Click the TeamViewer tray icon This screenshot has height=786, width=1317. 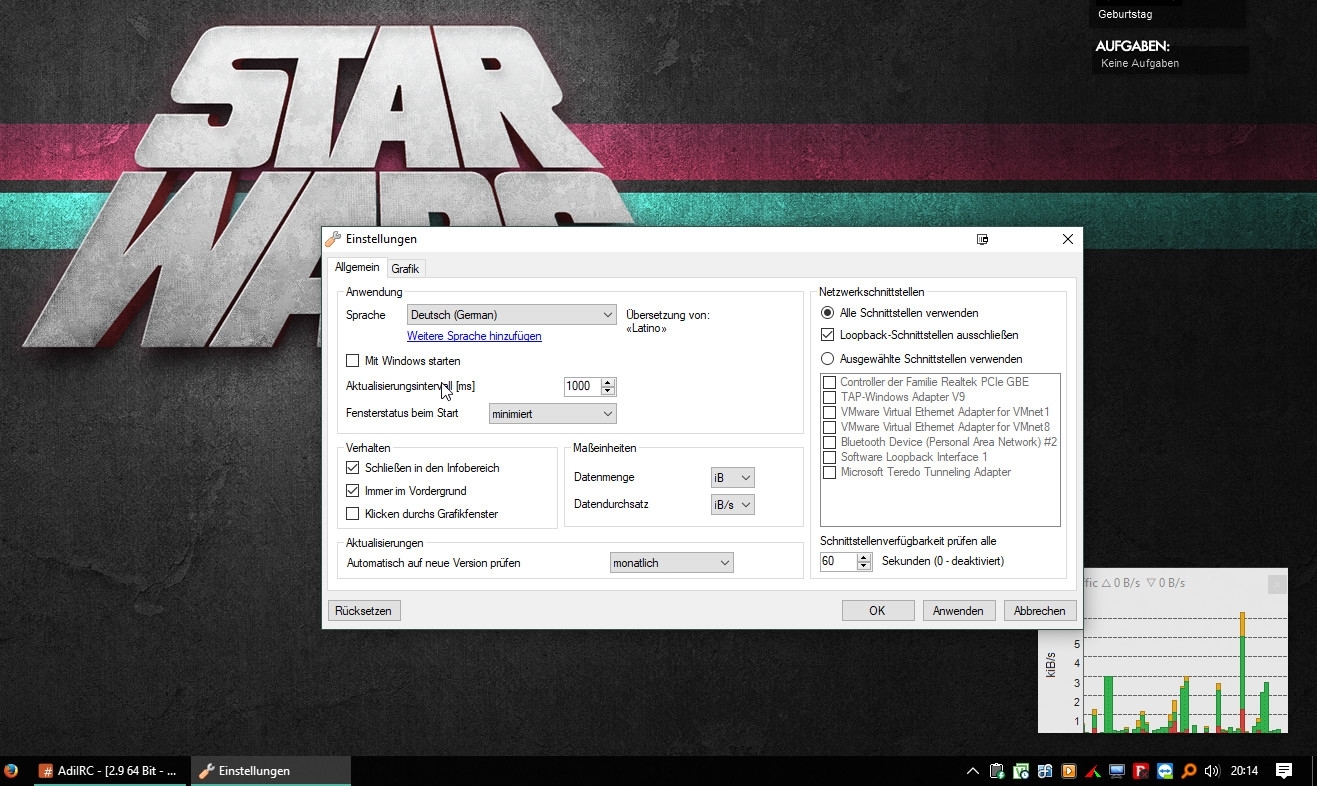coord(1165,771)
